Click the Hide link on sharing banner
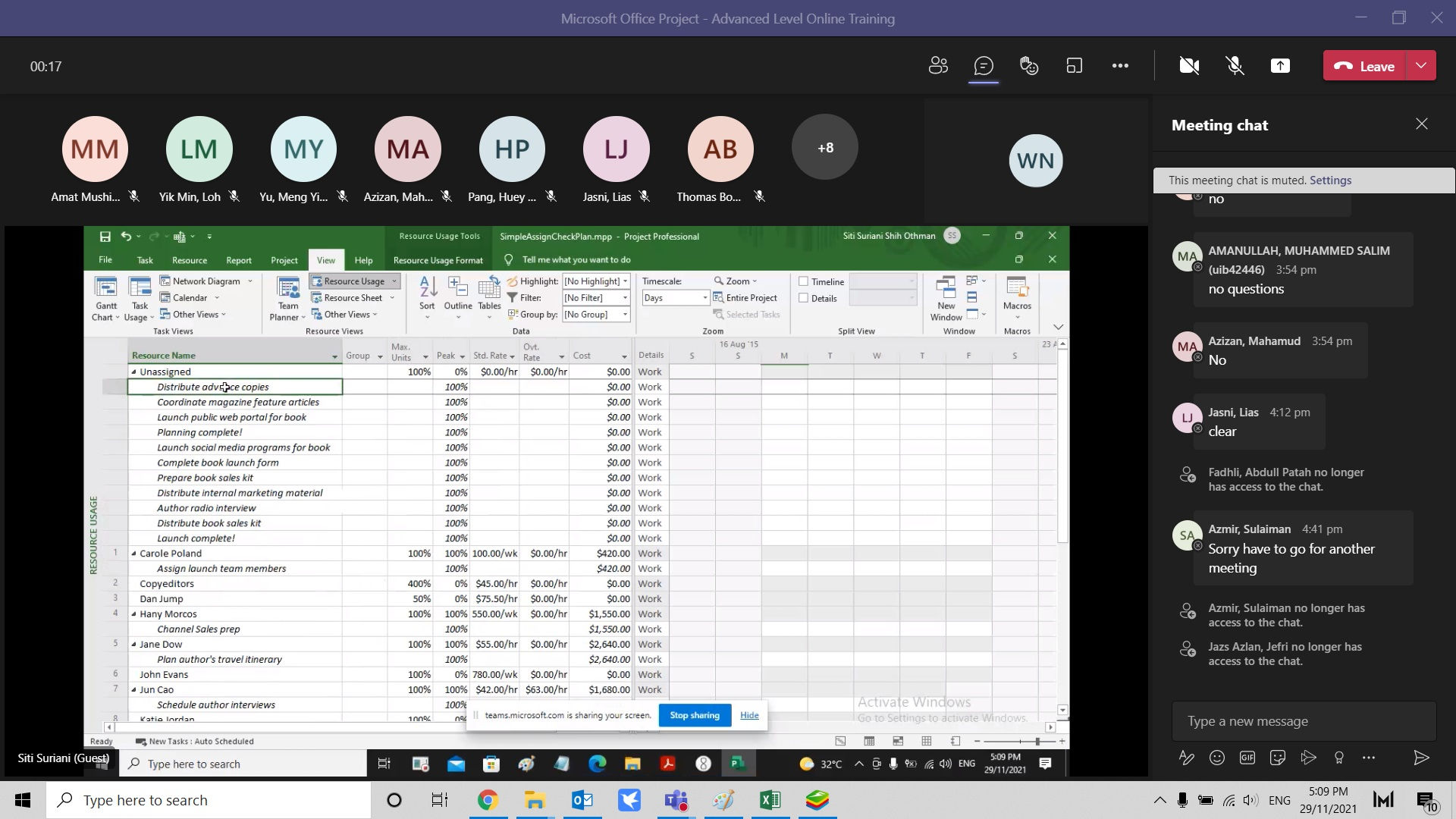This screenshot has height=819, width=1456. 749,715
